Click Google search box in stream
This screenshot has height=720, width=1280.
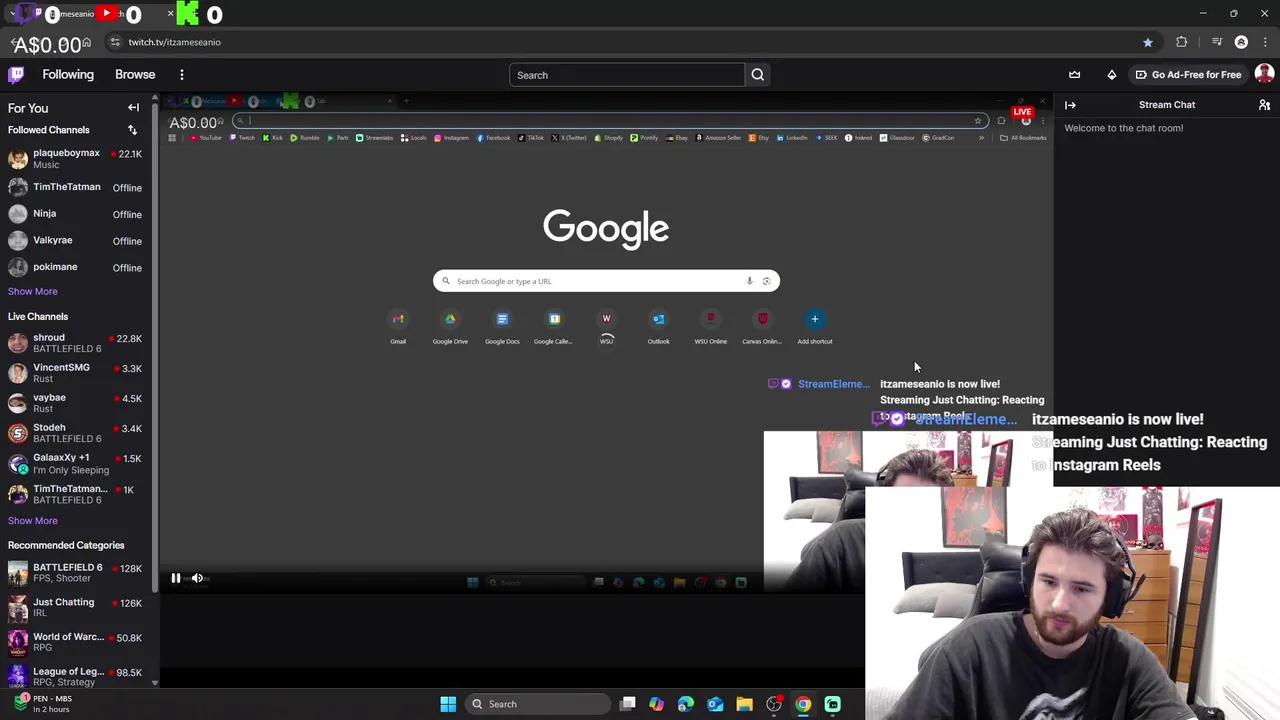point(606,281)
